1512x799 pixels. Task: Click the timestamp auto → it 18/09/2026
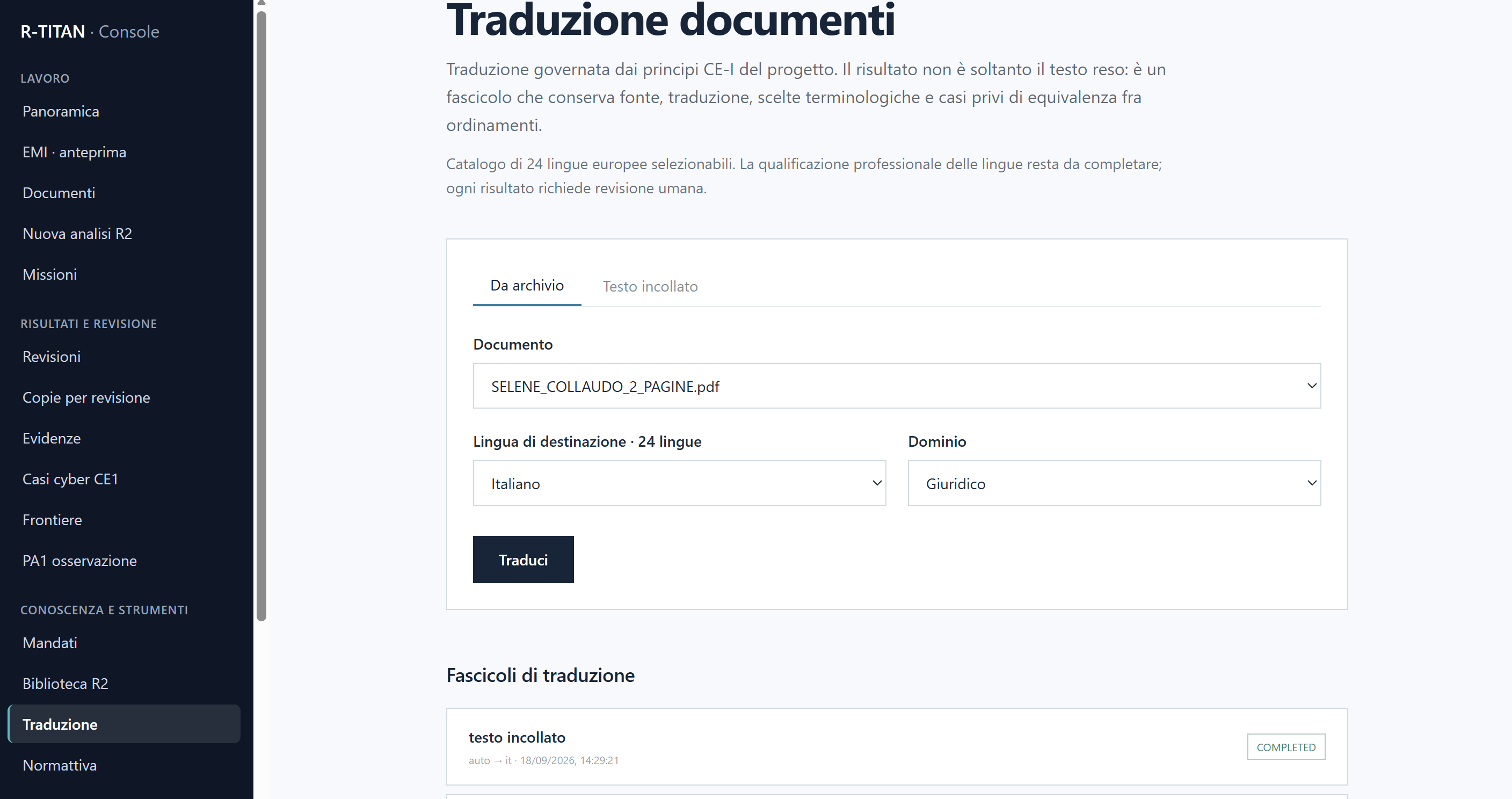(x=543, y=761)
